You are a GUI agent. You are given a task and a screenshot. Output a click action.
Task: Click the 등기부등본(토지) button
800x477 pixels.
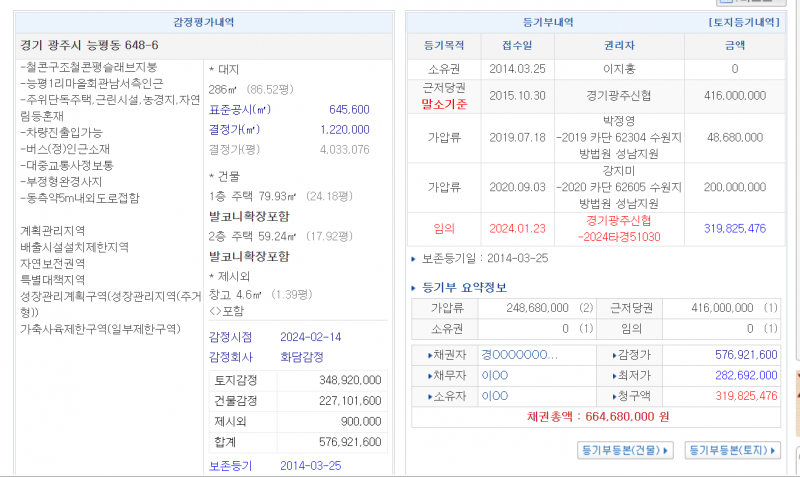coord(733,451)
